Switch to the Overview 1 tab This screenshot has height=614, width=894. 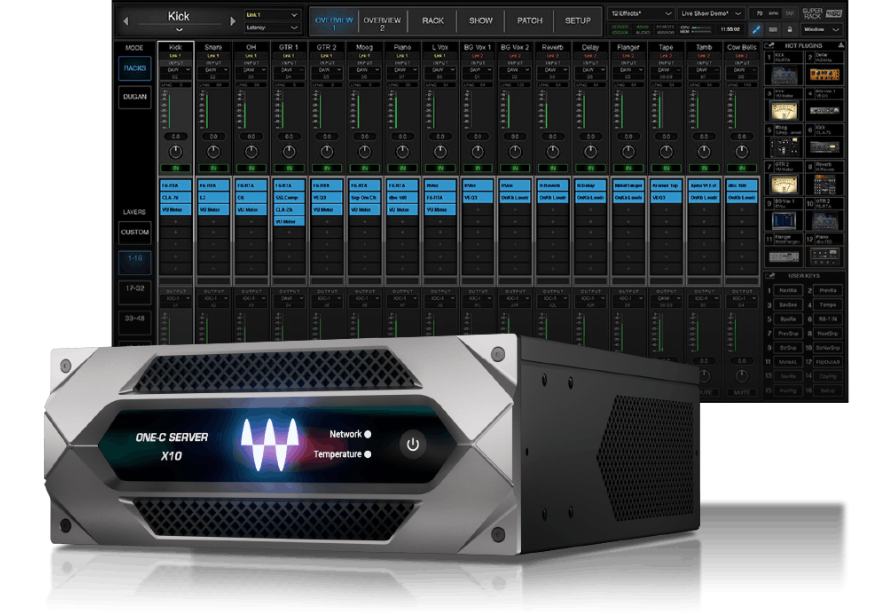334,23
